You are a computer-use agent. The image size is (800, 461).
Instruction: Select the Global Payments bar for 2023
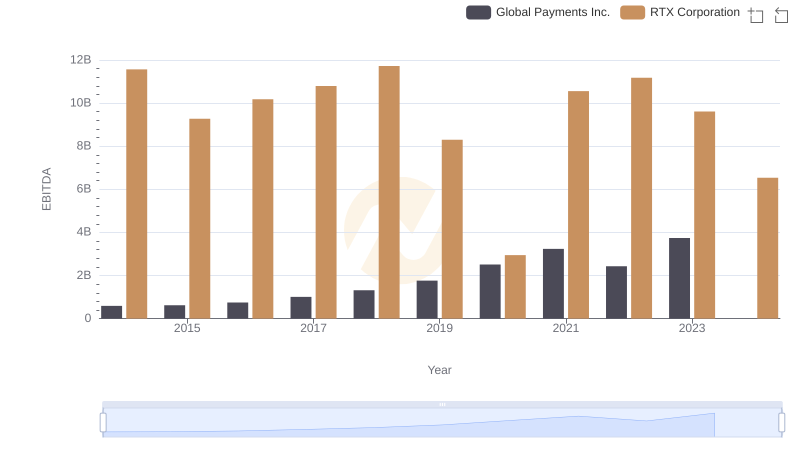point(680,278)
